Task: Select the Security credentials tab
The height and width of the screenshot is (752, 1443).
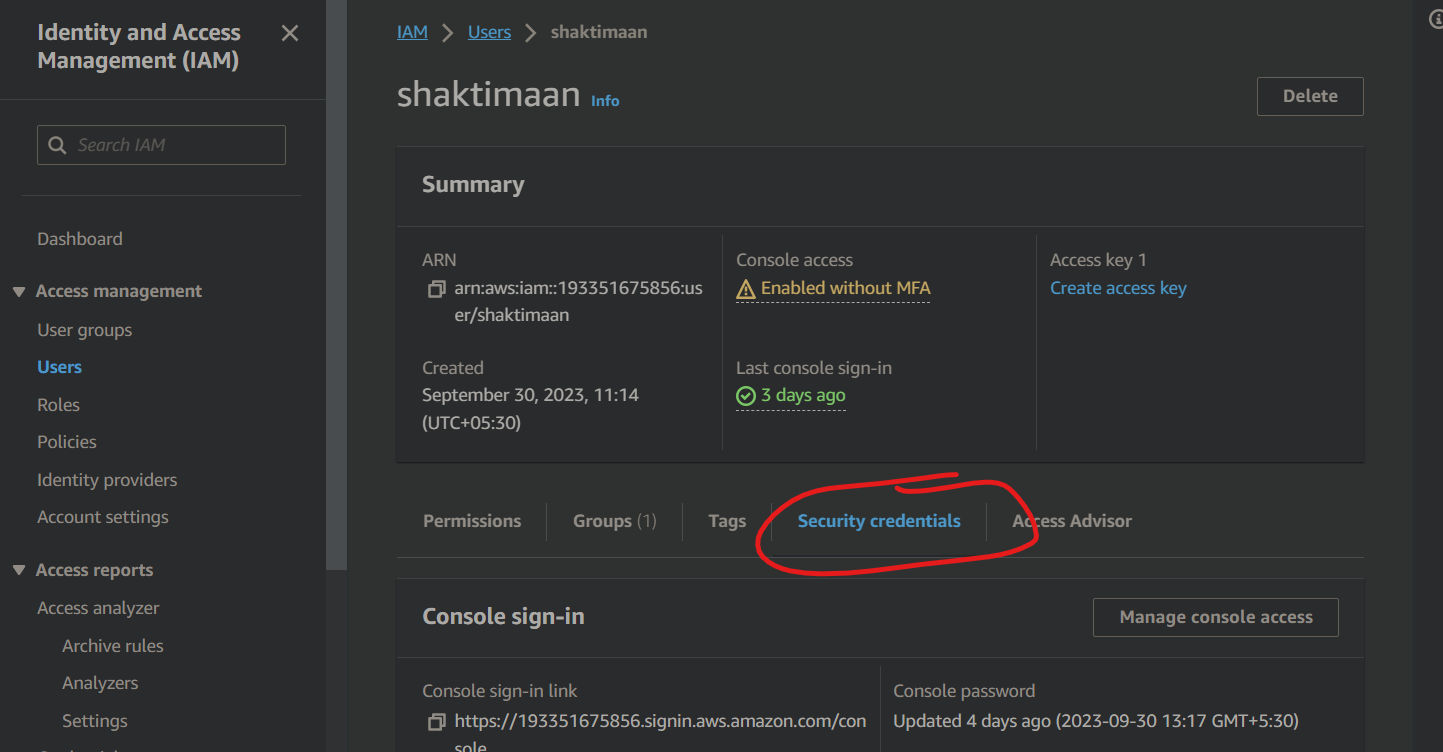Action: point(879,521)
